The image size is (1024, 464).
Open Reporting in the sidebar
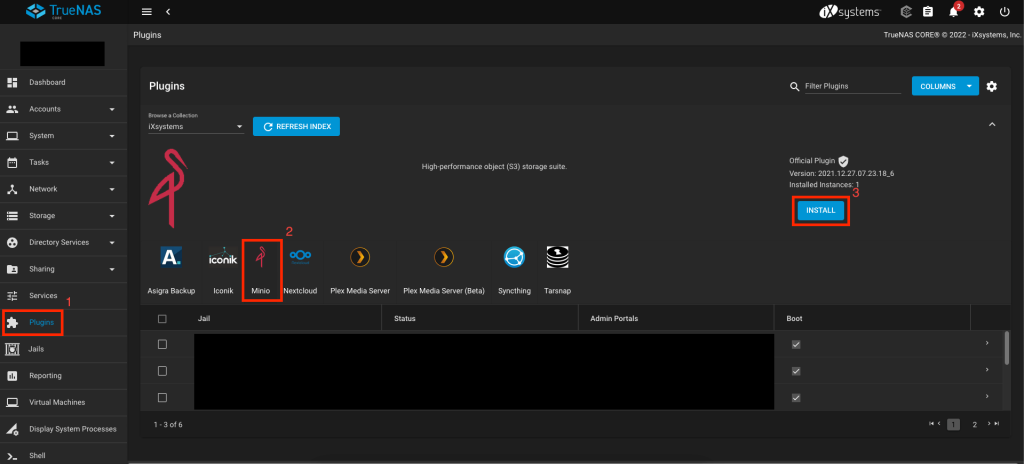pos(63,376)
